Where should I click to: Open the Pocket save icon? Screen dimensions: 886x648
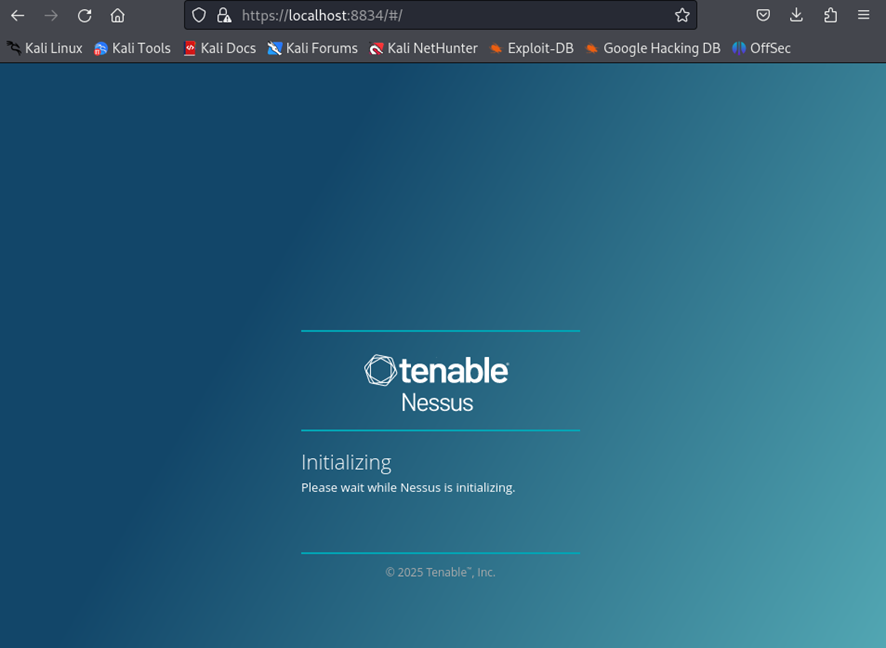pyautogui.click(x=763, y=15)
